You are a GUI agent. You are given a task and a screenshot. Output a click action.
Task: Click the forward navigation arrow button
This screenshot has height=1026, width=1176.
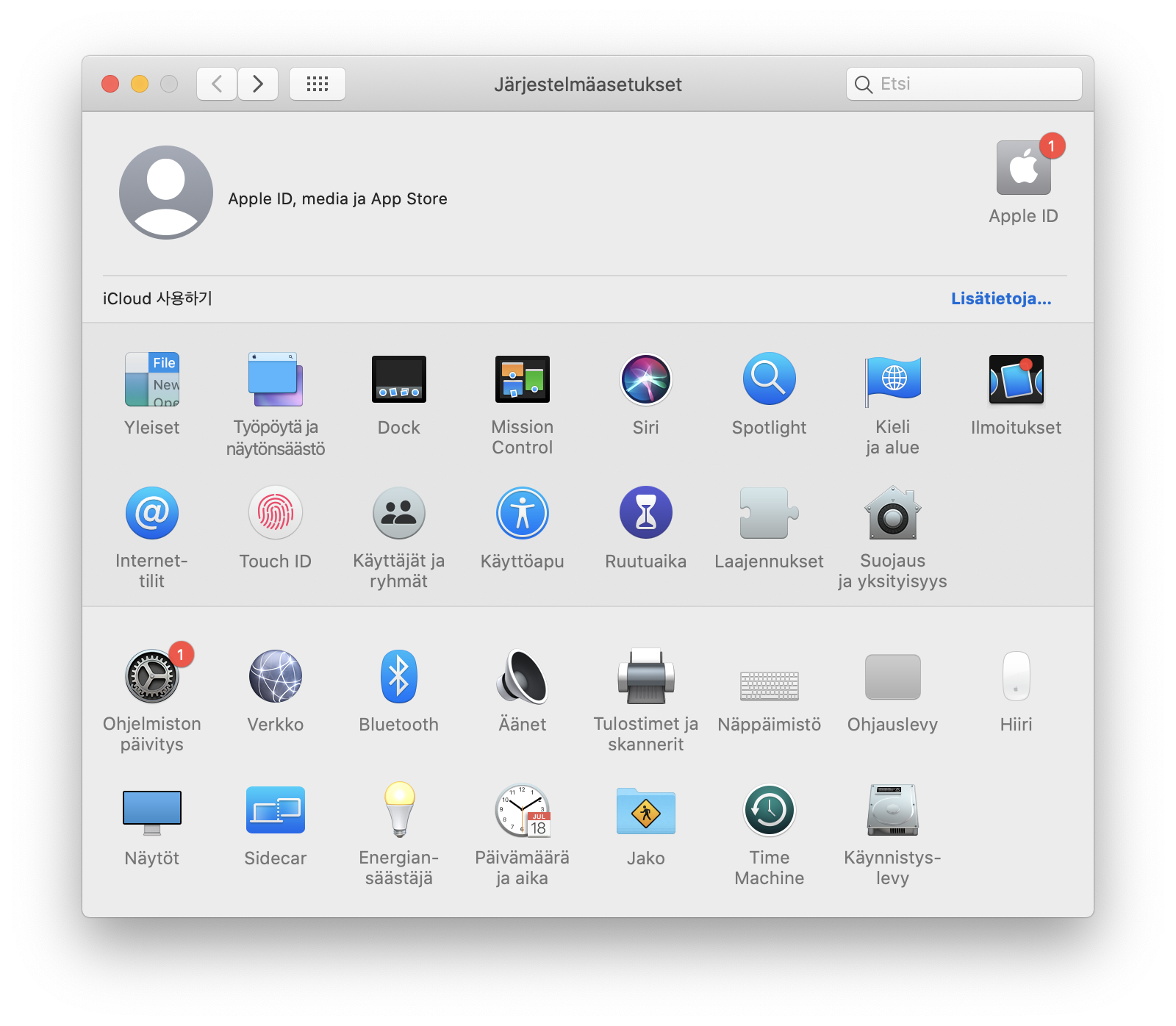pos(258,84)
